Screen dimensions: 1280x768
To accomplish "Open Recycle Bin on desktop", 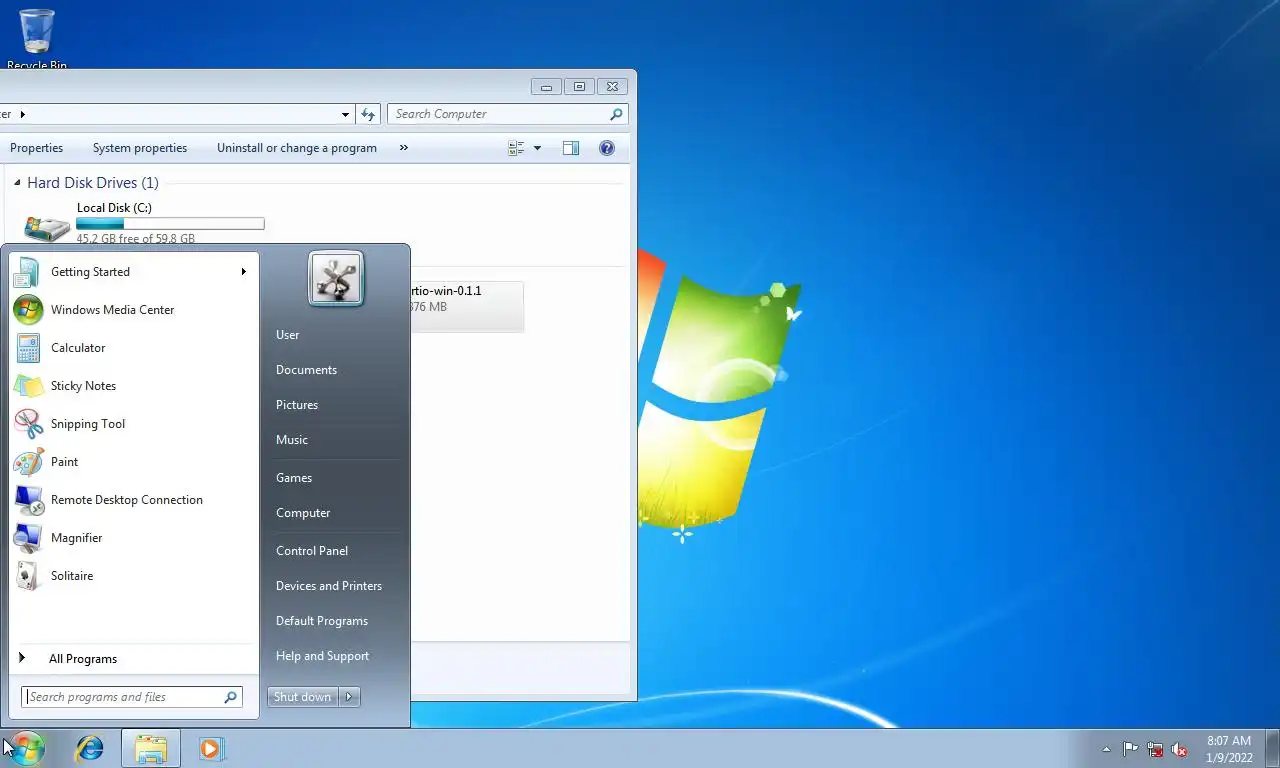I will tap(36, 38).
